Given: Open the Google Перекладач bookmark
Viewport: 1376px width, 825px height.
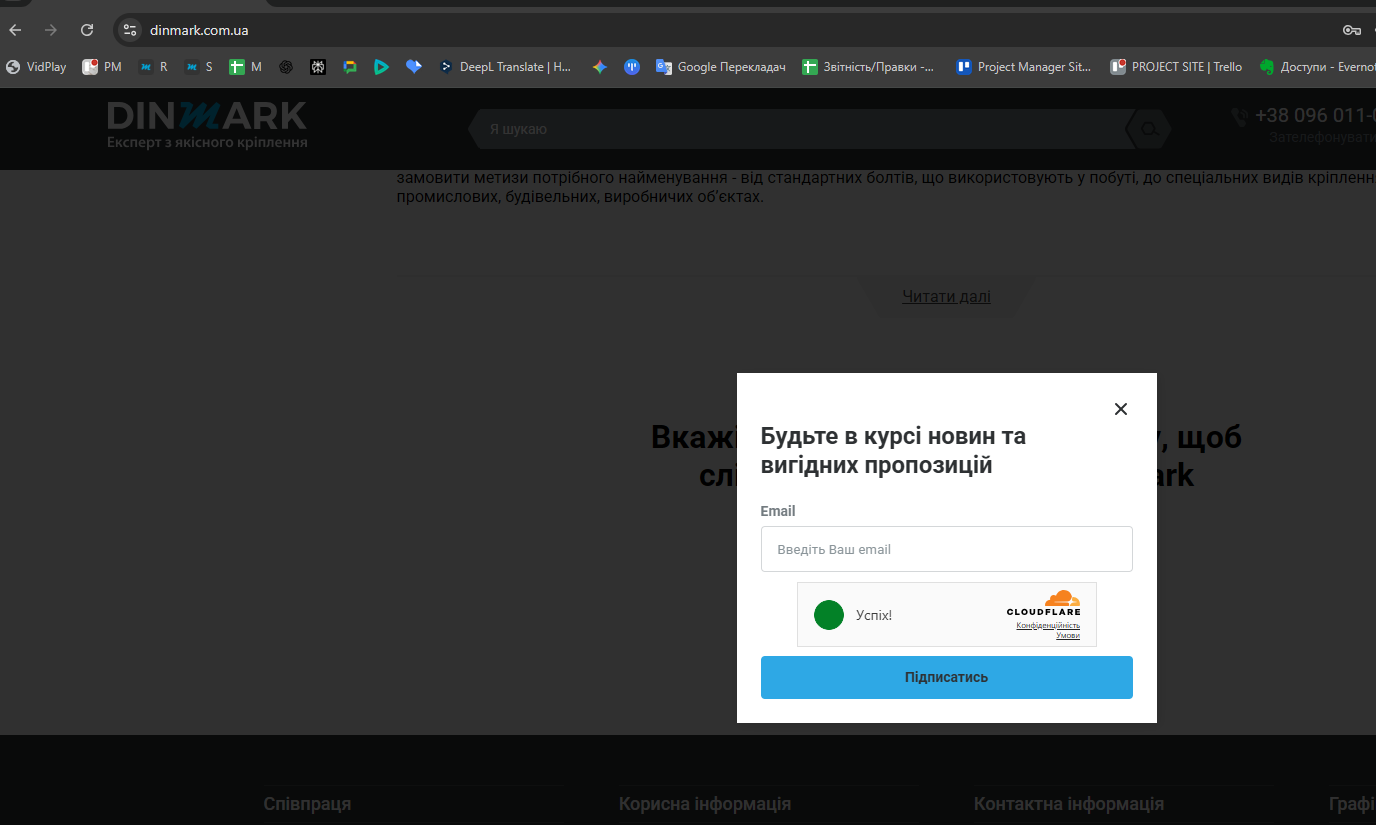Looking at the screenshot, I should 721,67.
